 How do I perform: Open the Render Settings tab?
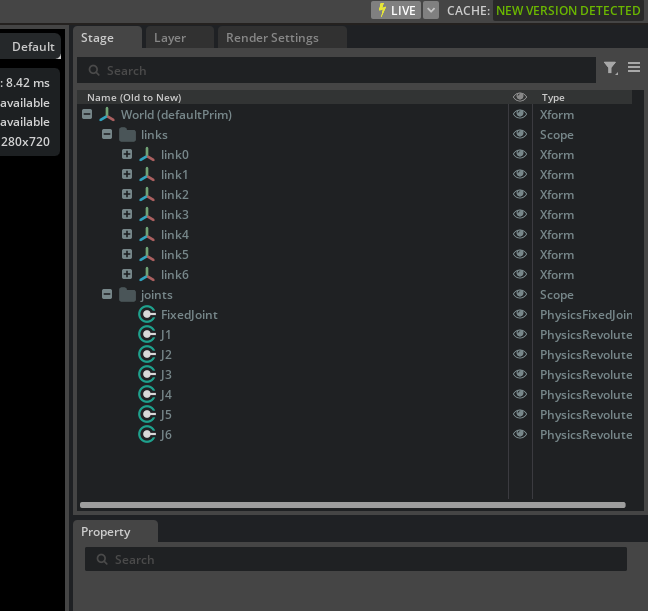[x=271, y=38]
